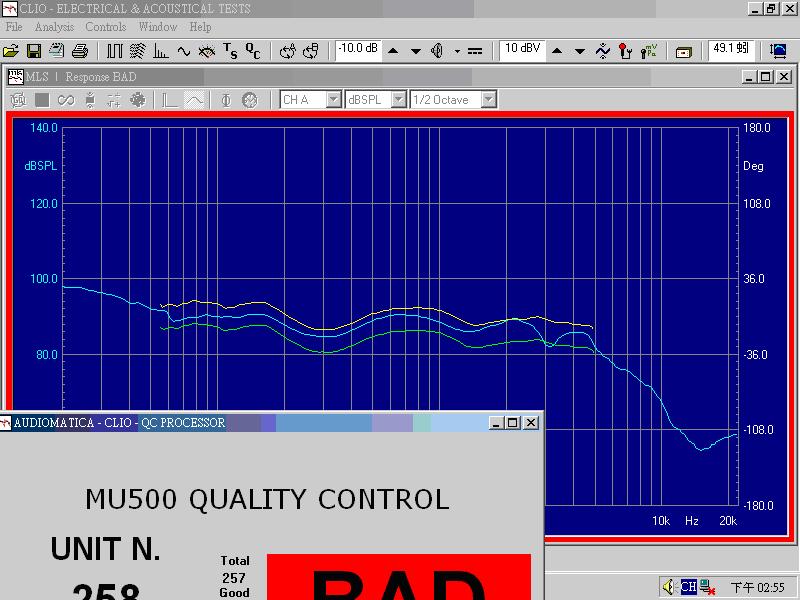The image size is (800, 600).
Task: Click the 49.1 readout field
Action: (731, 50)
